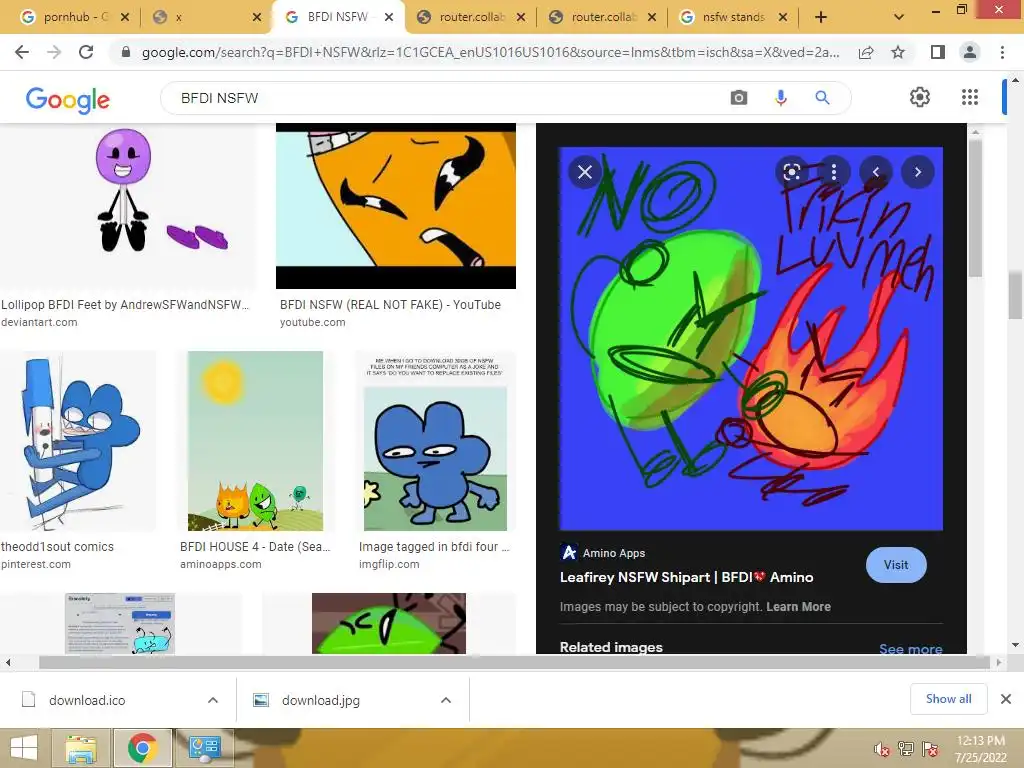Image resolution: width=1024 pixels, height=768 pixels.
Task: Select the orange face YouTube thumbnail
Action: [x=396, y=206]
